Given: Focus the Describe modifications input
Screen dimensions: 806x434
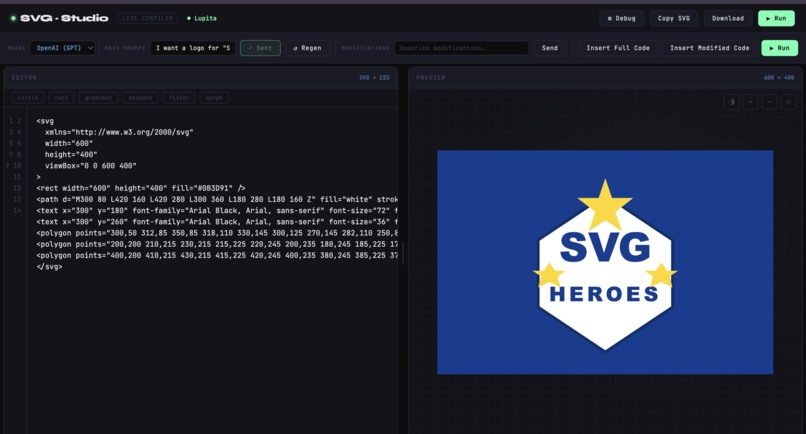Looking at the screenshot, I should 461,48.
